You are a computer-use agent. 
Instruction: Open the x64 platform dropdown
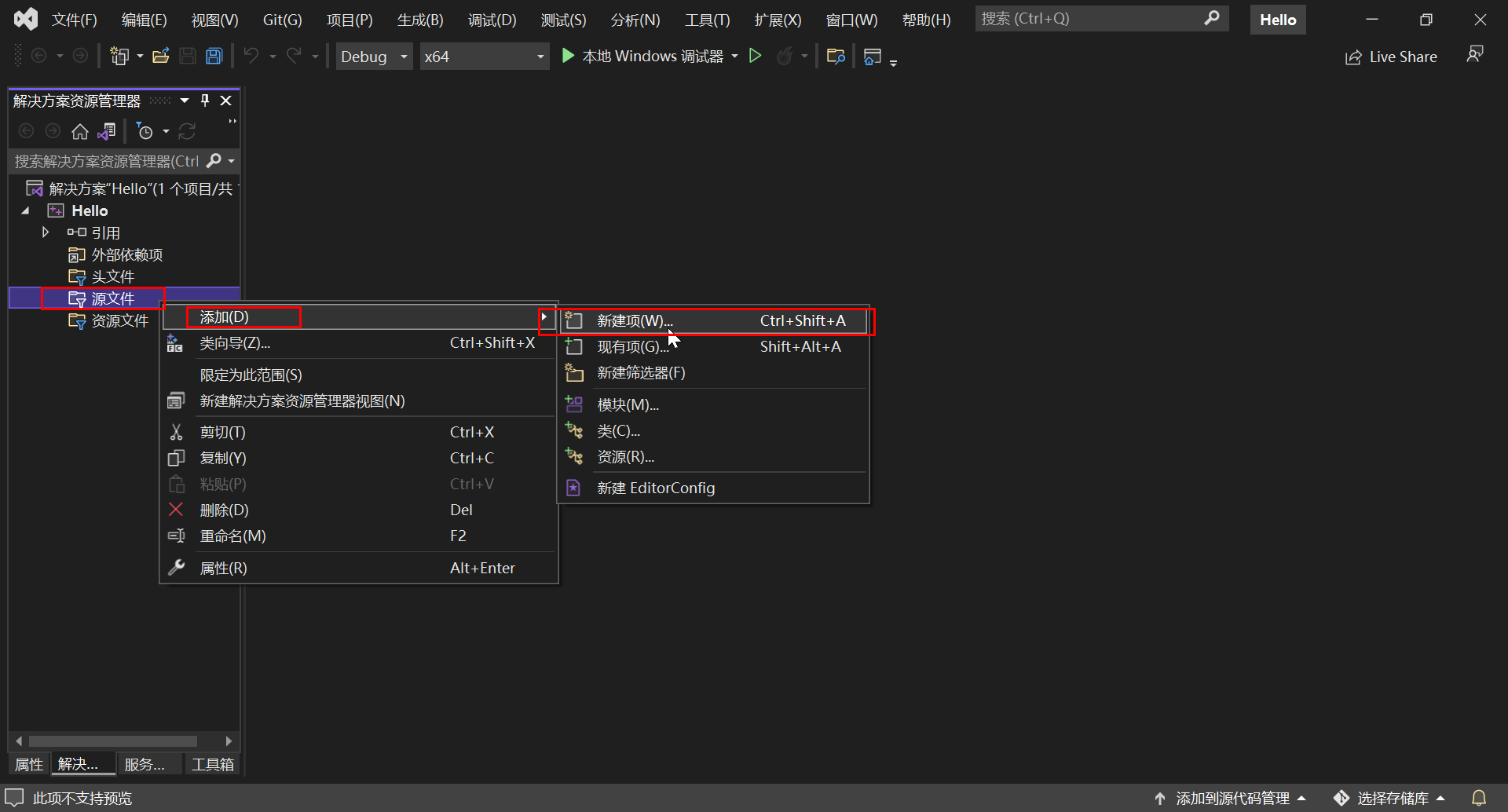[x=485, y=57]
